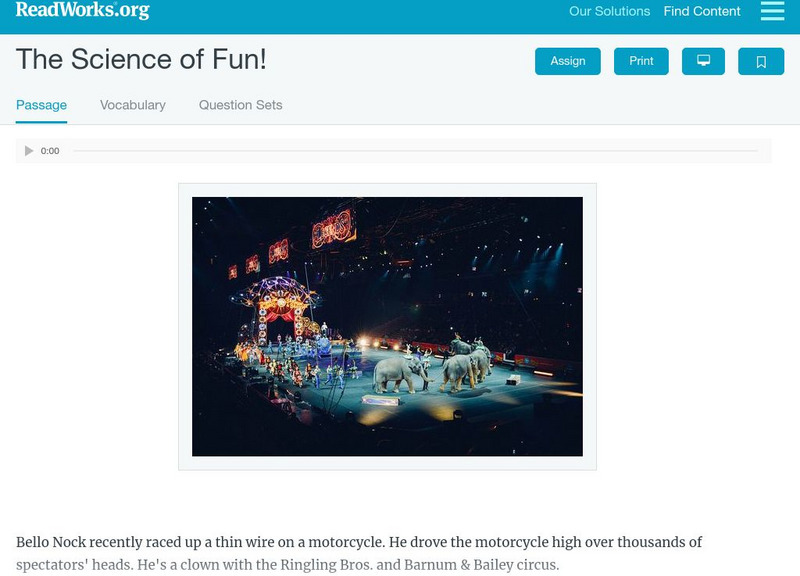Click the circus photo thumbnail
800x576 pixels.
pyautogui.click(x=387, y=326)
